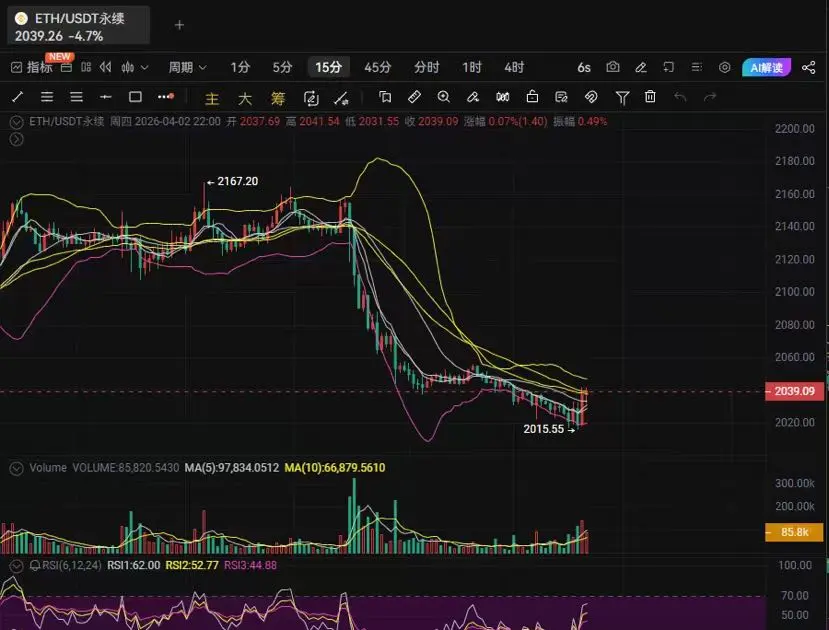Image resolution: width=829 pixels, height=630 pixels.
Task: Open the list menu icon in top toolbar
Action: click(697, 67)
